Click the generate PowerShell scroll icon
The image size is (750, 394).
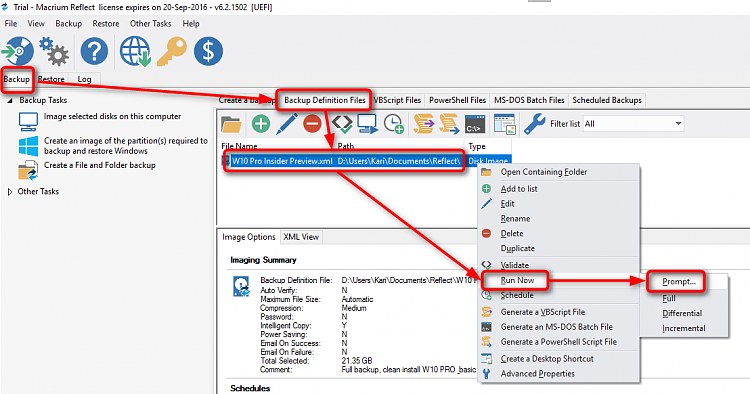[449, 124]
